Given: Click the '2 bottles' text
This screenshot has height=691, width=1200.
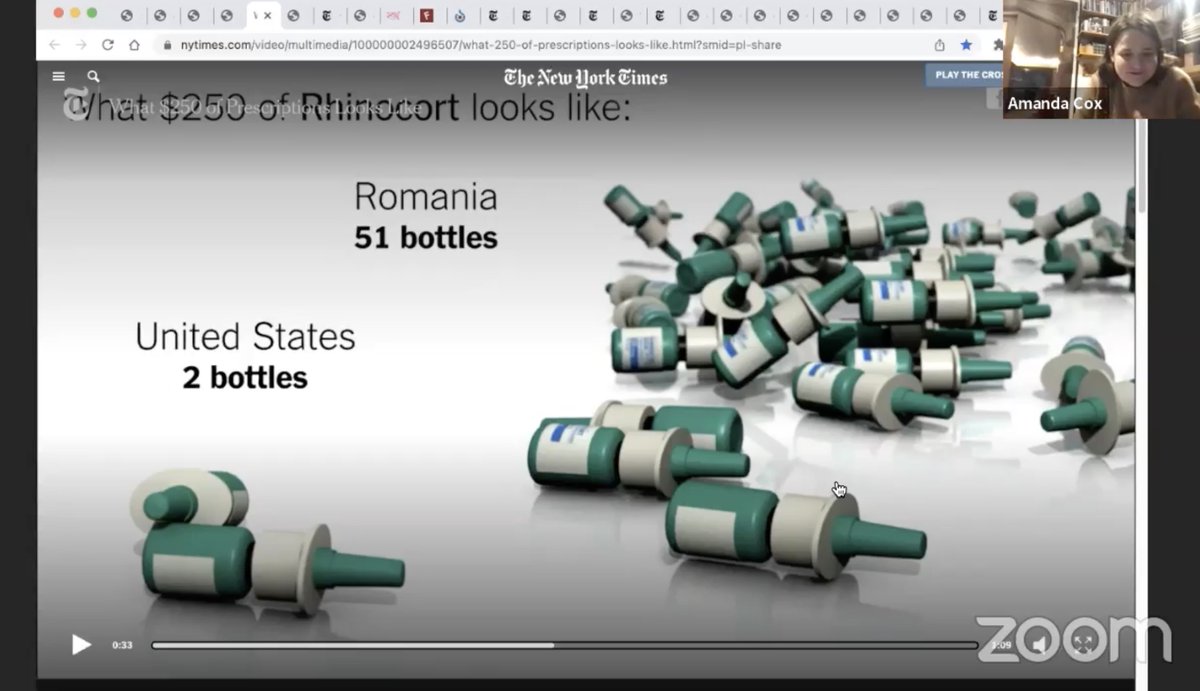Looking at the screenshot, I should click(x=245, y=378).
